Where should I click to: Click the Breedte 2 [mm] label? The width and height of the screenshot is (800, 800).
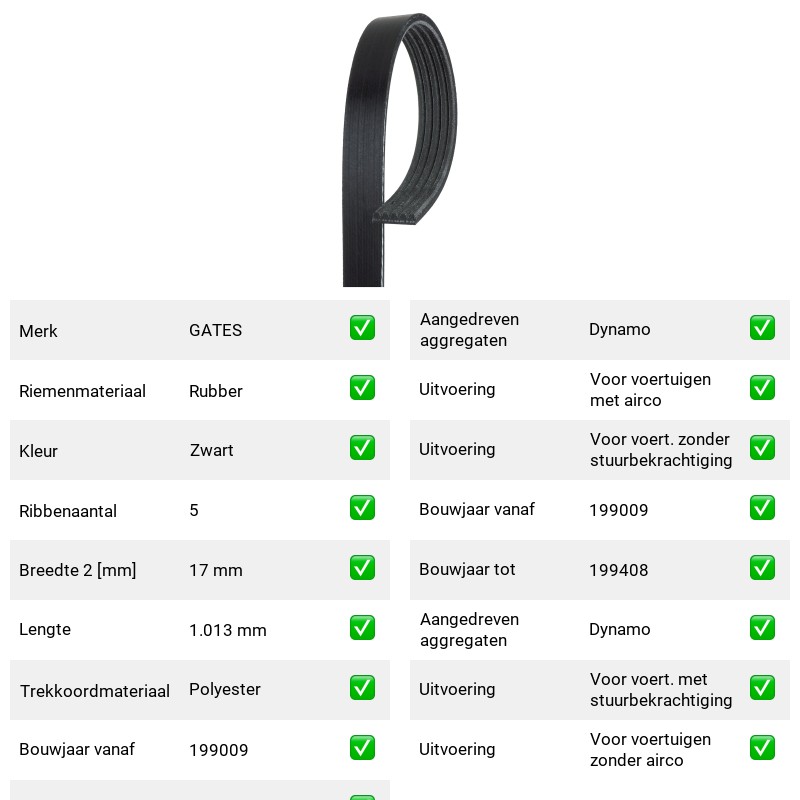click(78, 570)
